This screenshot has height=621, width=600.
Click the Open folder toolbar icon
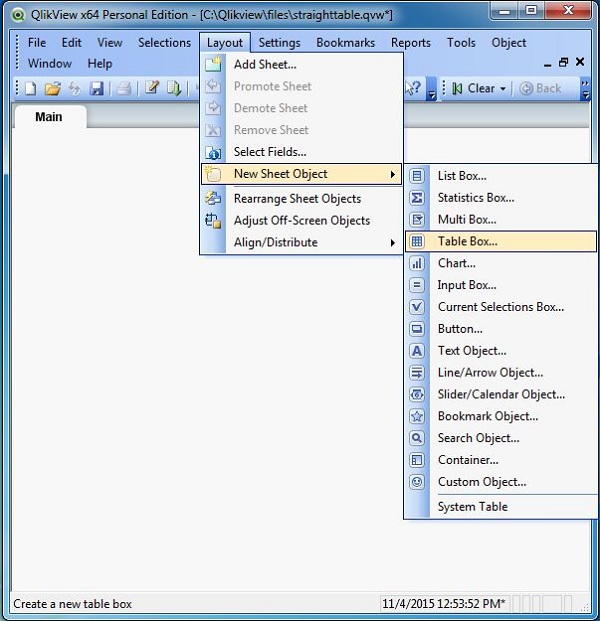pyautogui.click(x=53, y=88)
